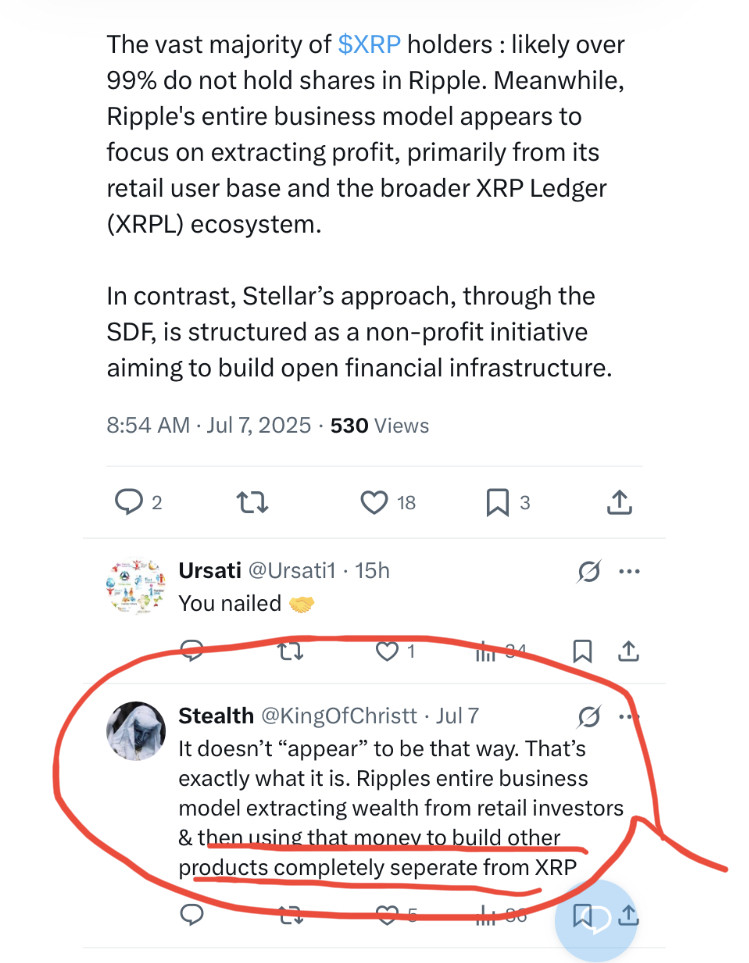Open Stealth's profile avatar

tap(135, 731)
